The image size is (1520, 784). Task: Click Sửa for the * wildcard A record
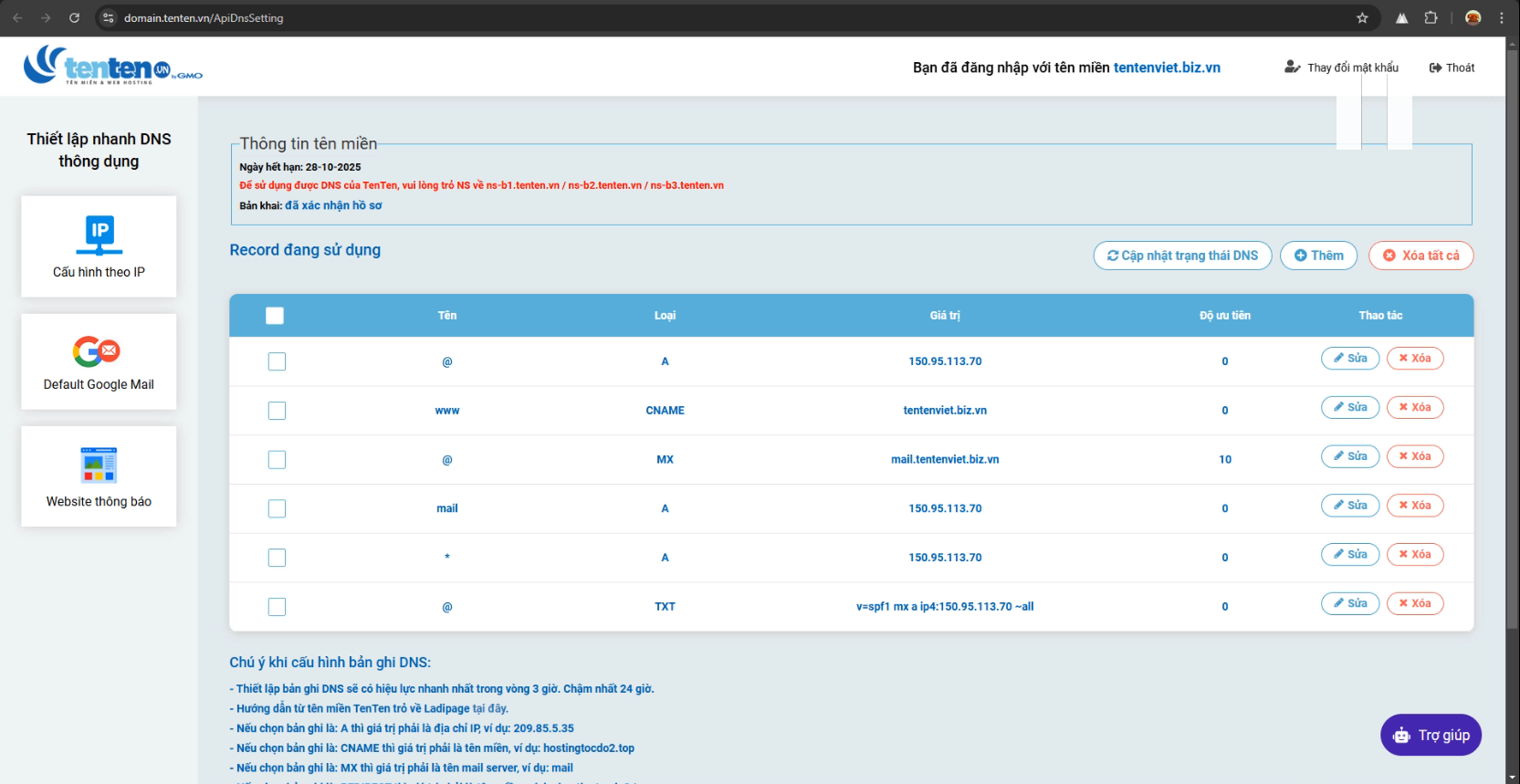(1350, 554)
